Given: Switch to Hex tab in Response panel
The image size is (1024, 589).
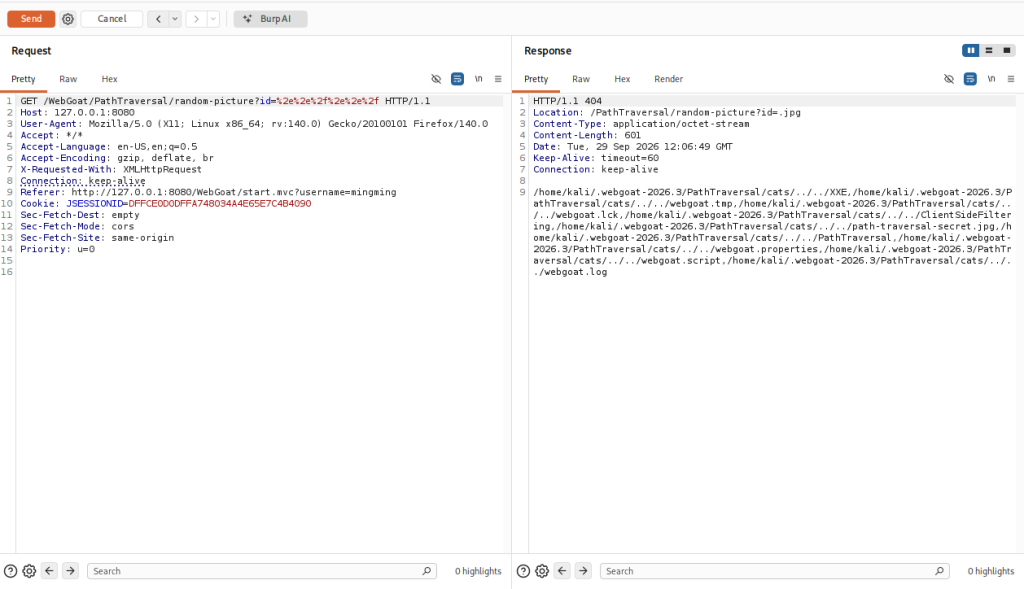Looking at the screenshot, I should pyautogui.click(x=622, y=79).
